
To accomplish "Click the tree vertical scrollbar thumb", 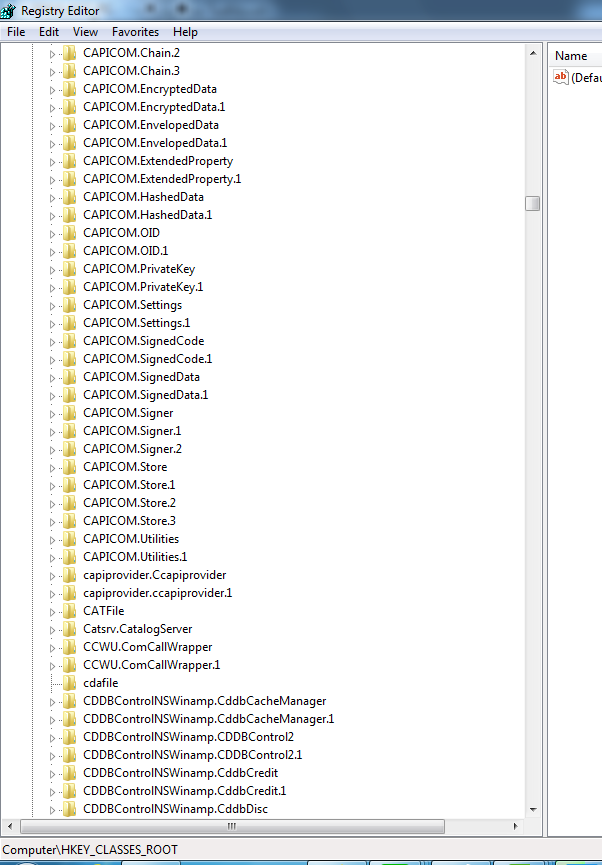I will pyautogui.click(x=532, y=203).
